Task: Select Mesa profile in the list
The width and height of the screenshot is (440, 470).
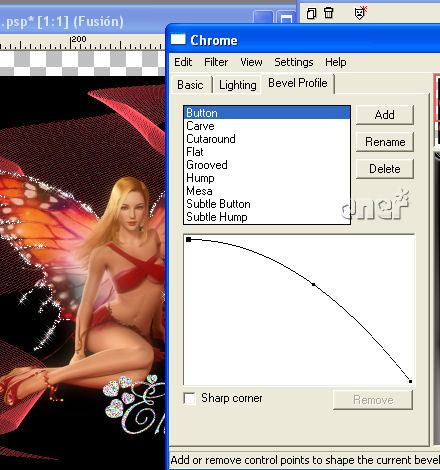Action: (267, 191)
